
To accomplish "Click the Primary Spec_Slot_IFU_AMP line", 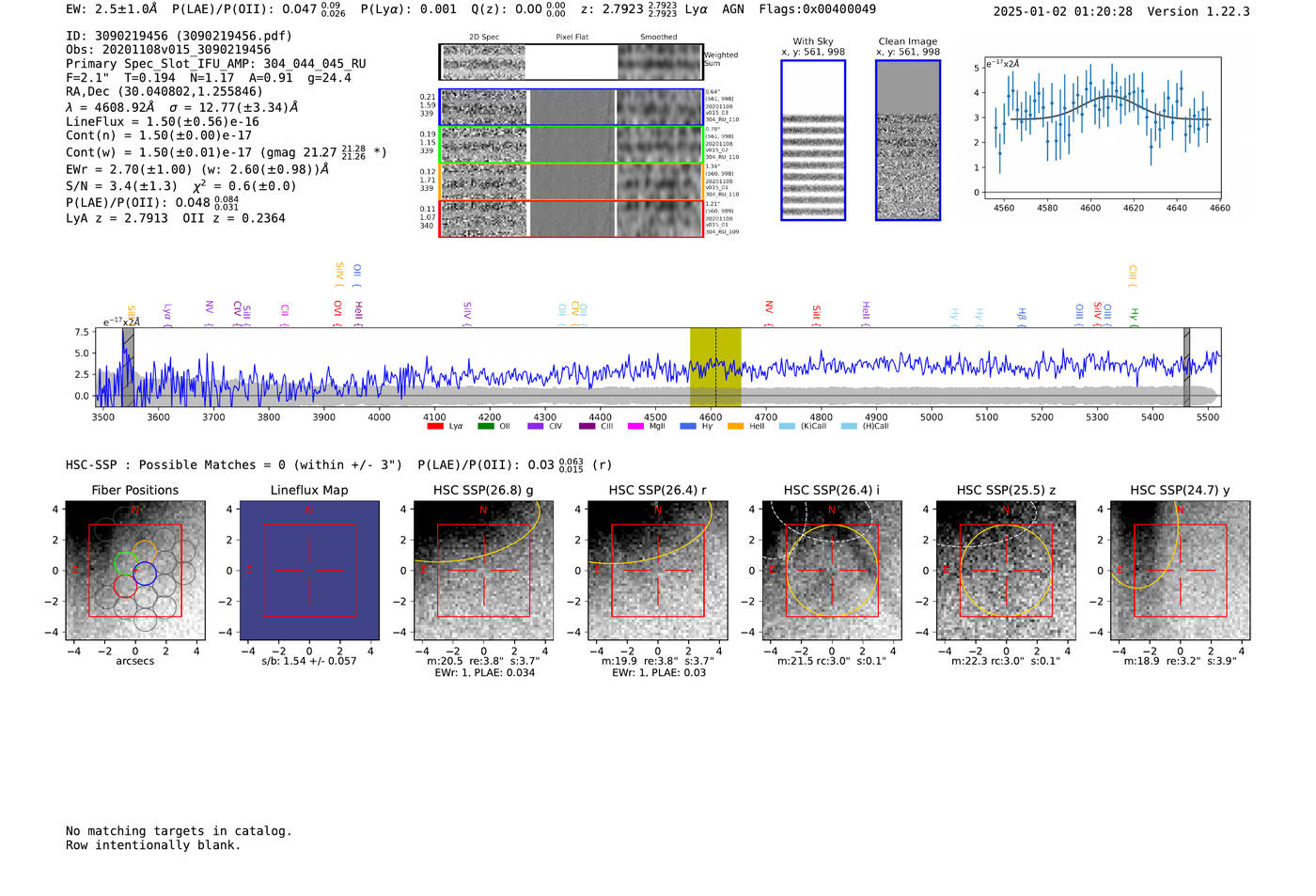I will pos(216,64).
